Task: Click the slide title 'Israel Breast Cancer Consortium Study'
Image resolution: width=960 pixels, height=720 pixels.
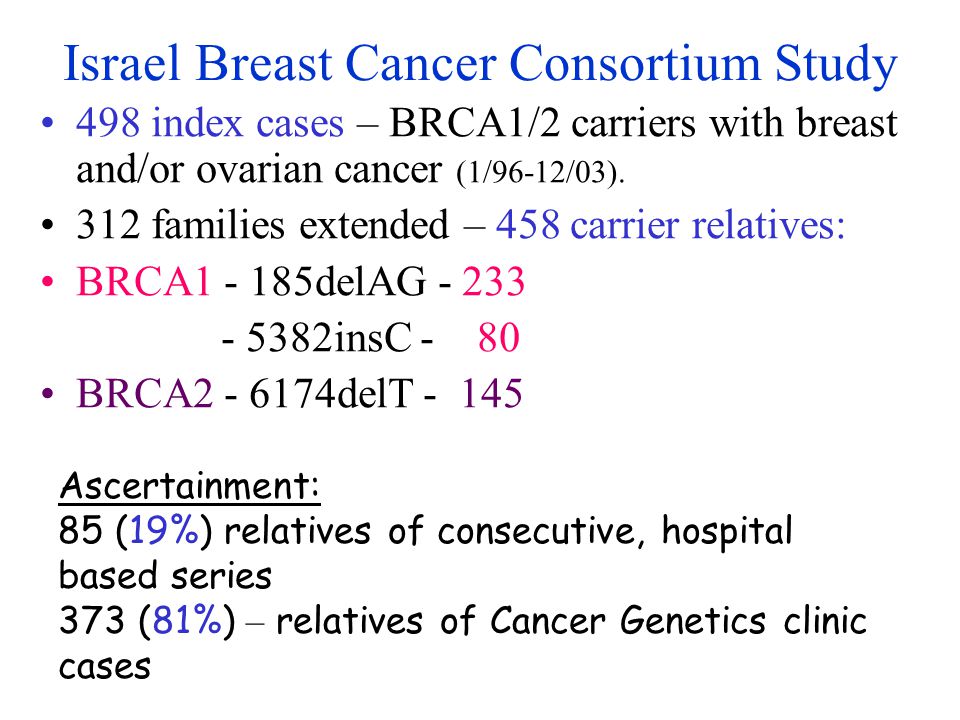Action: 480,64
